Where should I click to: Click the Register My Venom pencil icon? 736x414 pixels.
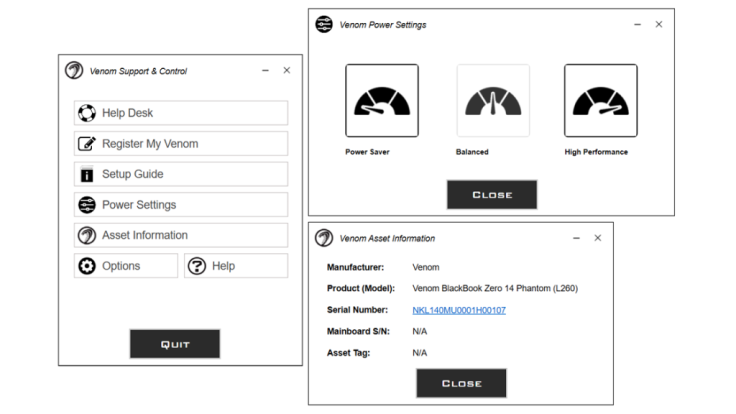coord(87,144)
